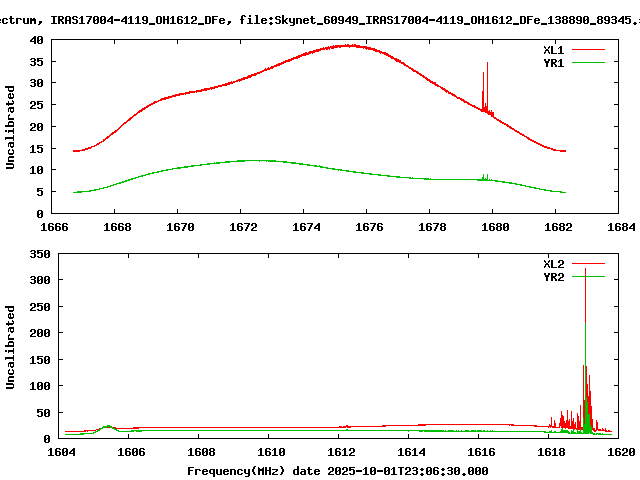The width and height of the screenshot is (640, 480).
Task: Click the upper plot's Uncalibrated axis label
Action: point(11,127)
